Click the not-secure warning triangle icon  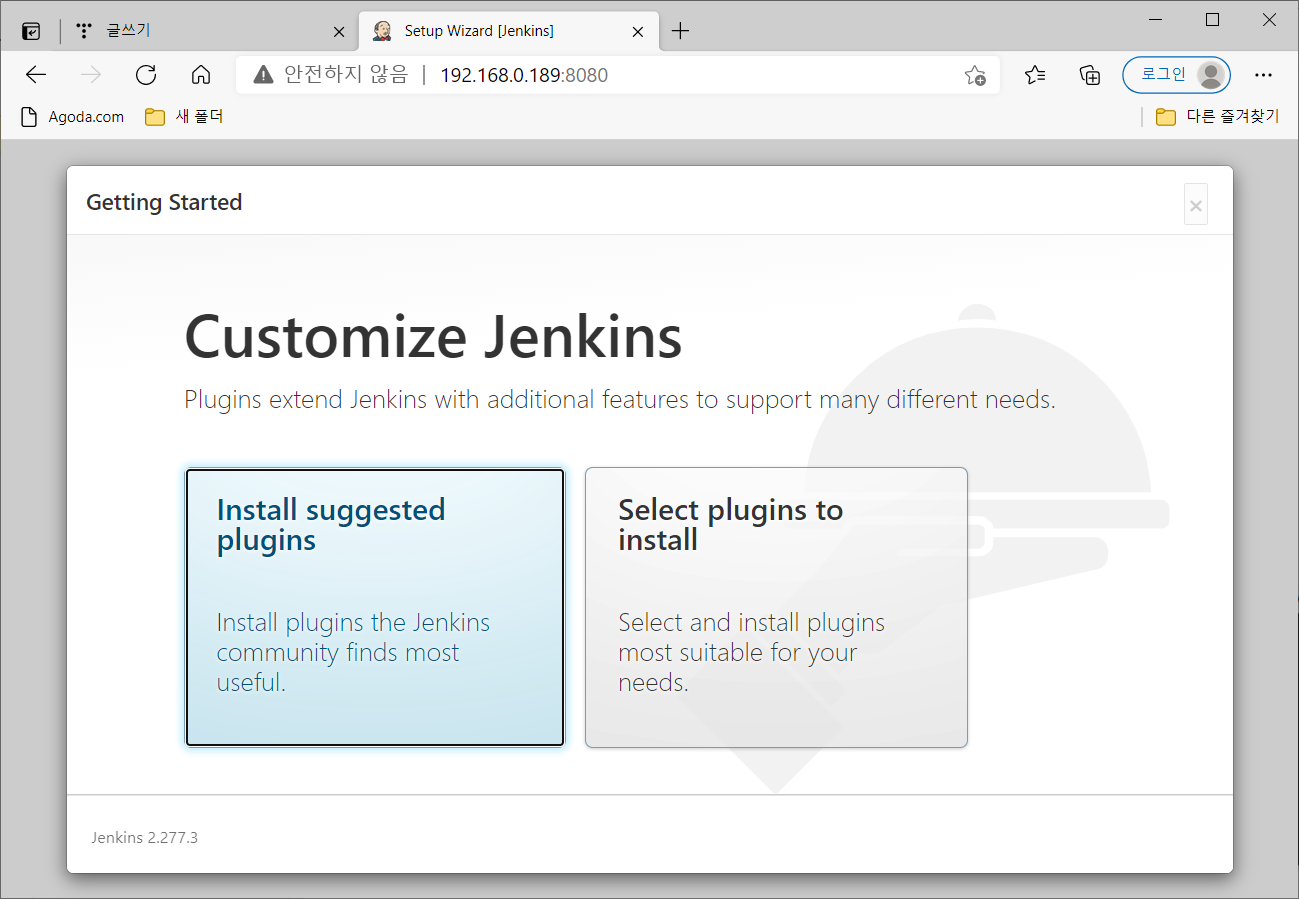(263, 75)
